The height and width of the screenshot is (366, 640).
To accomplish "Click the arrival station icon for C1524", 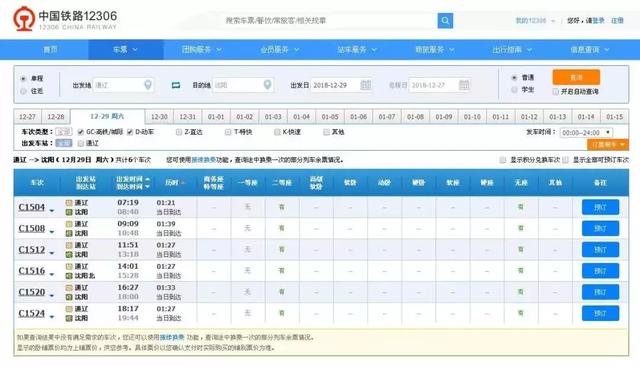I will (x=69, y=318).
